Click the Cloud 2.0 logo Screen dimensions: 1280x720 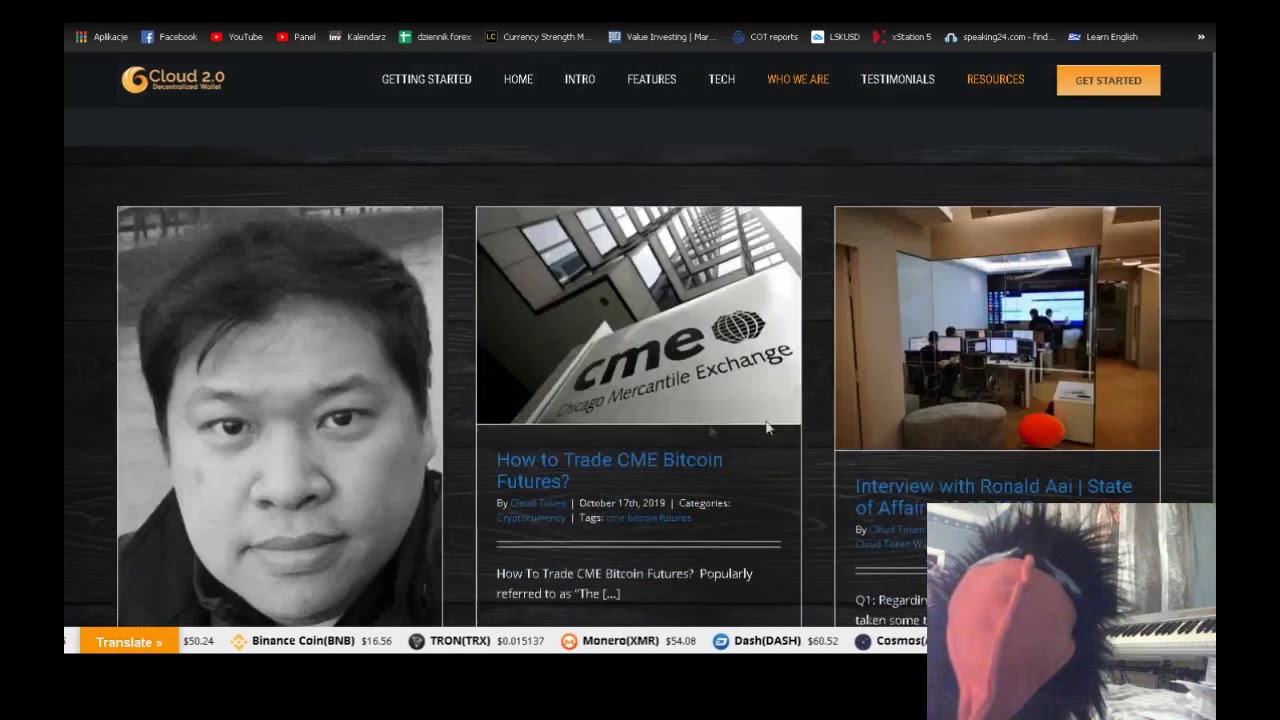173,79
